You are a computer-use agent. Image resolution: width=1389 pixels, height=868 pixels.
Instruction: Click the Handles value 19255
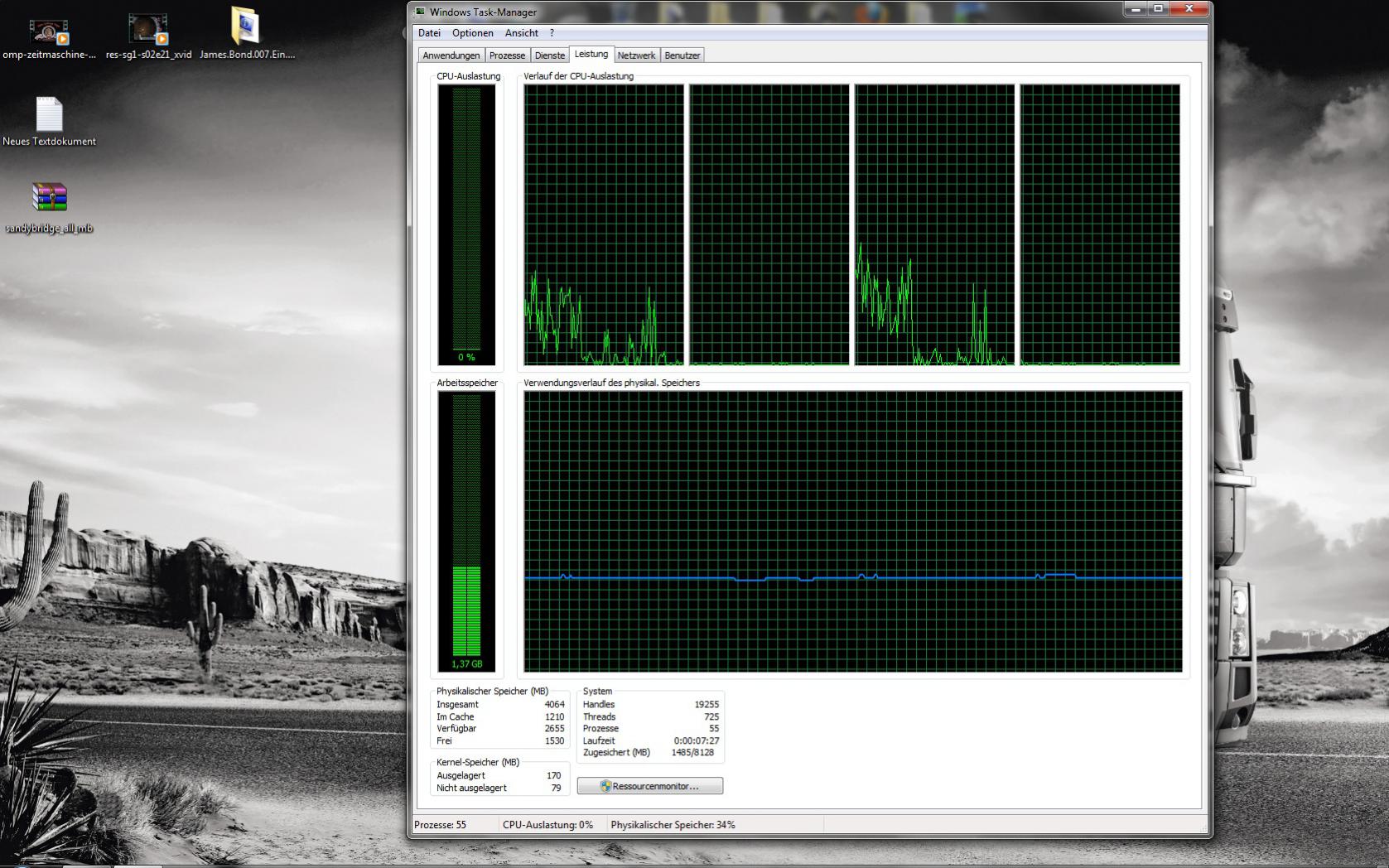click(x=707, y=705)
